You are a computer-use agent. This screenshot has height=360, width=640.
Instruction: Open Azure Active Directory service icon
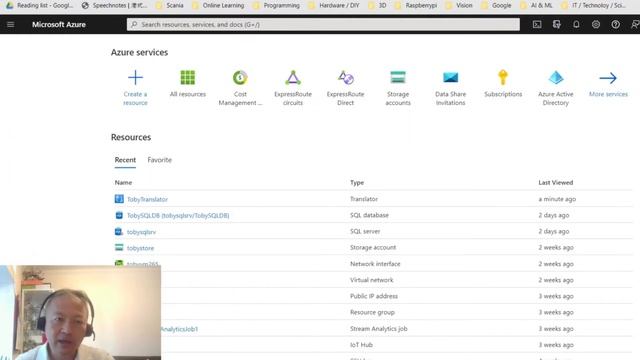pos(556,78)
